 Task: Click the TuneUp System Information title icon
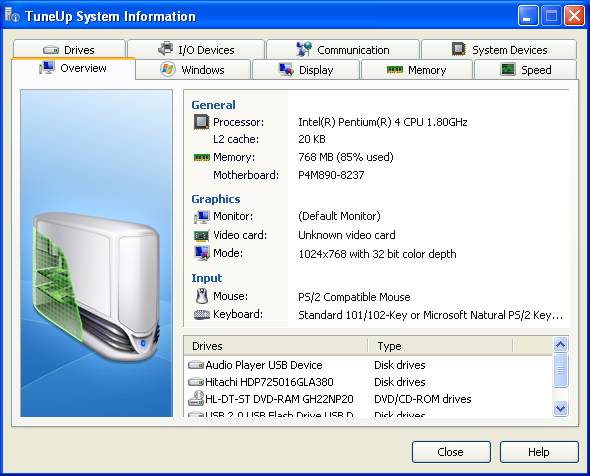[12, 15]
